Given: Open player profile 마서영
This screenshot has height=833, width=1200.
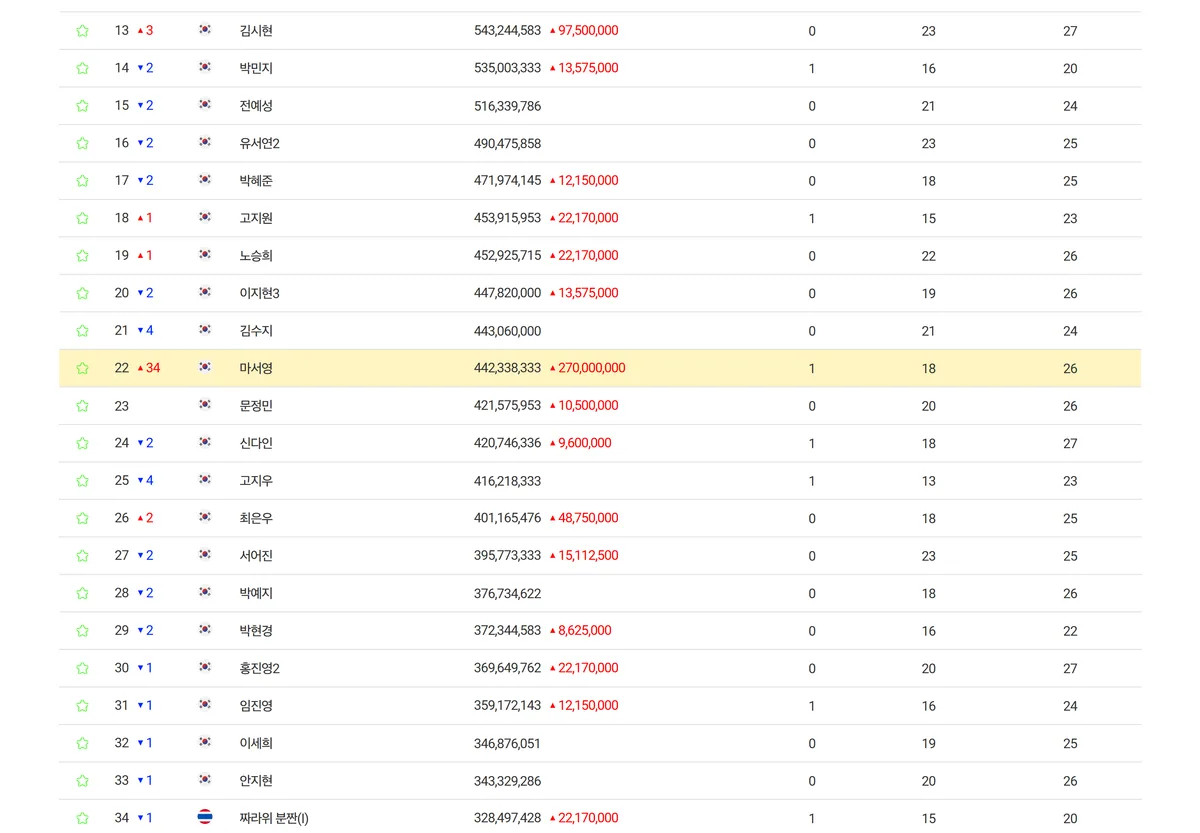Looking at the screenshot, I should (256, 368).
